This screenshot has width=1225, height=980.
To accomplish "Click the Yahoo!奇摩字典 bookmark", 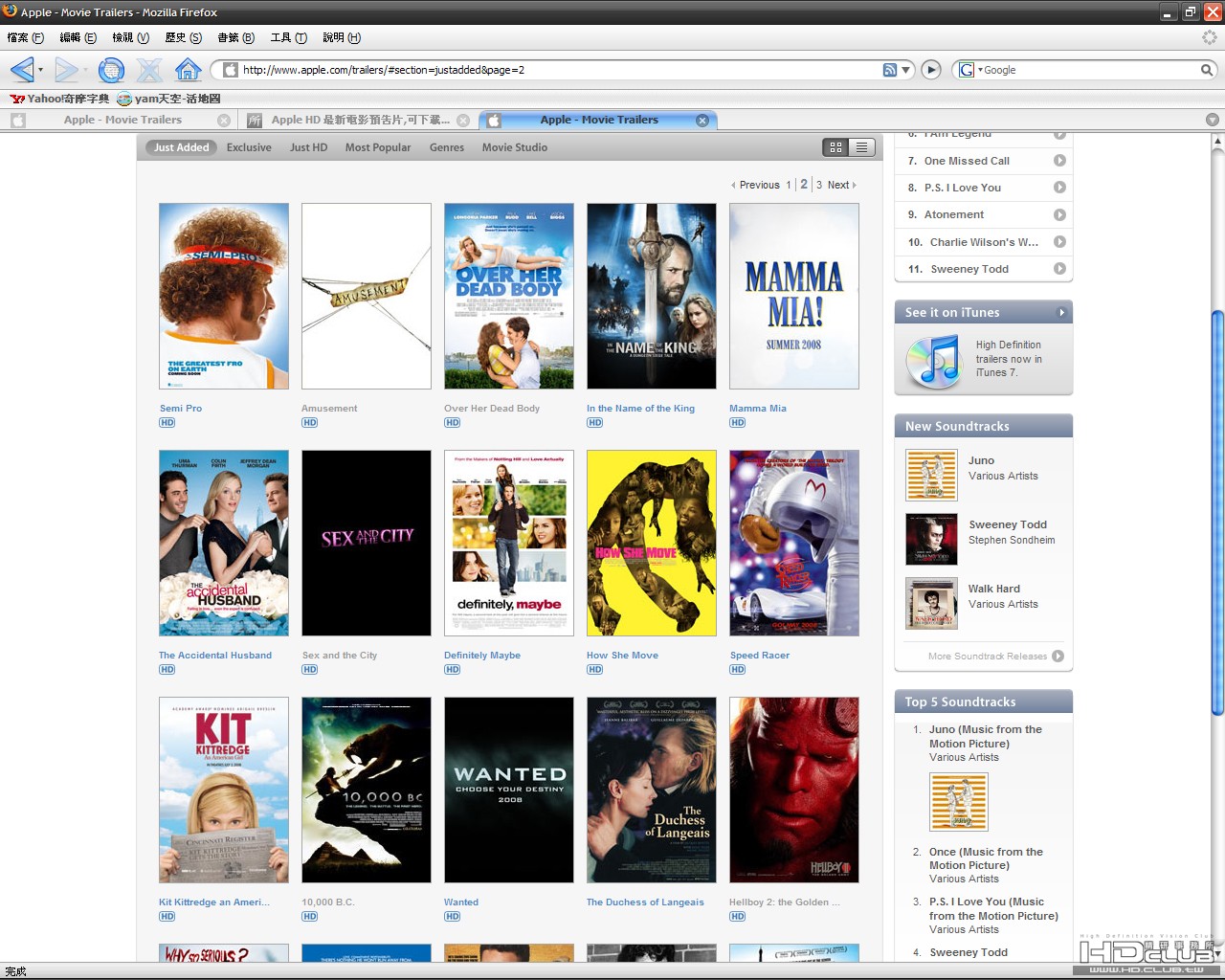I will 60,99.
